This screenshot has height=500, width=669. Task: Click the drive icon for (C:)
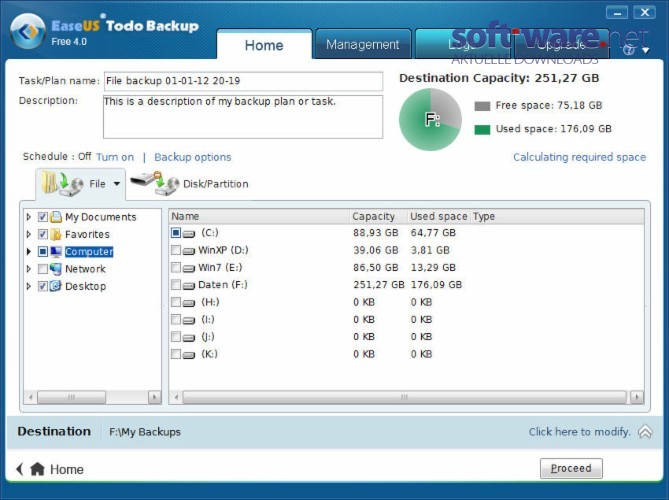tap(189, 234)
